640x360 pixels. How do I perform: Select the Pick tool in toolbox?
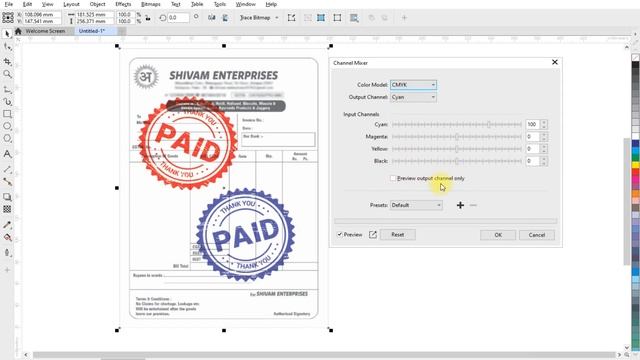coord(7,34)
